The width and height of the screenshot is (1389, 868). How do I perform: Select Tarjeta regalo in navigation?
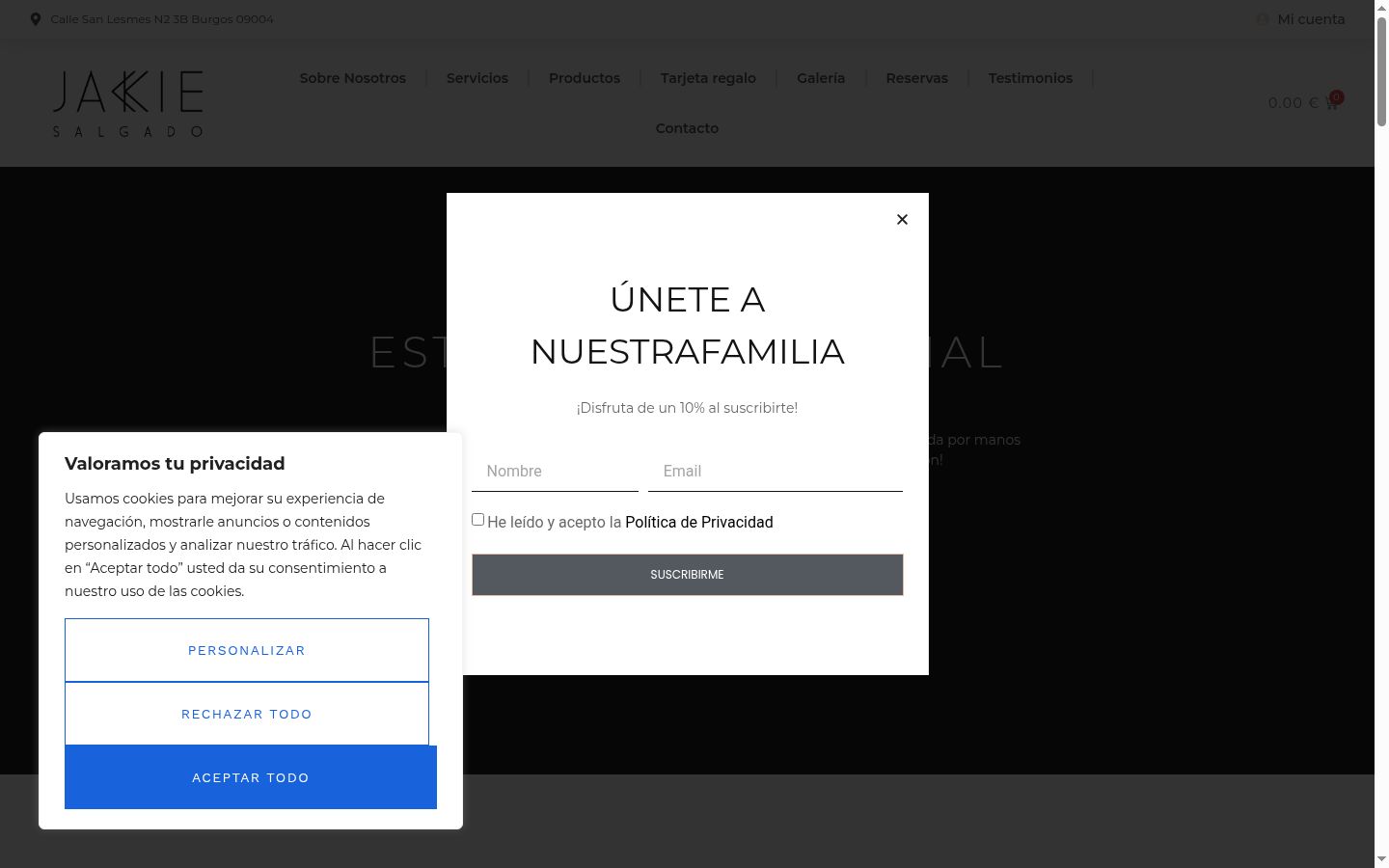[x=708, y=78]
